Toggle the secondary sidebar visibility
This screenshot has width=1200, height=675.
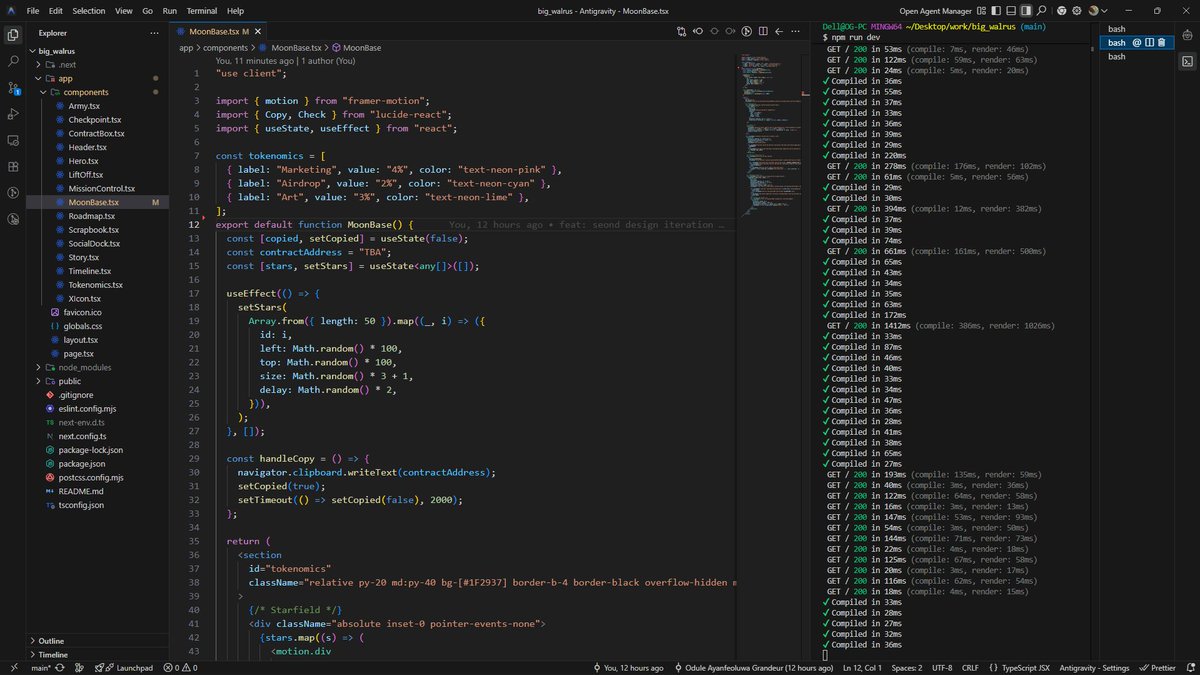(1027, 9)
